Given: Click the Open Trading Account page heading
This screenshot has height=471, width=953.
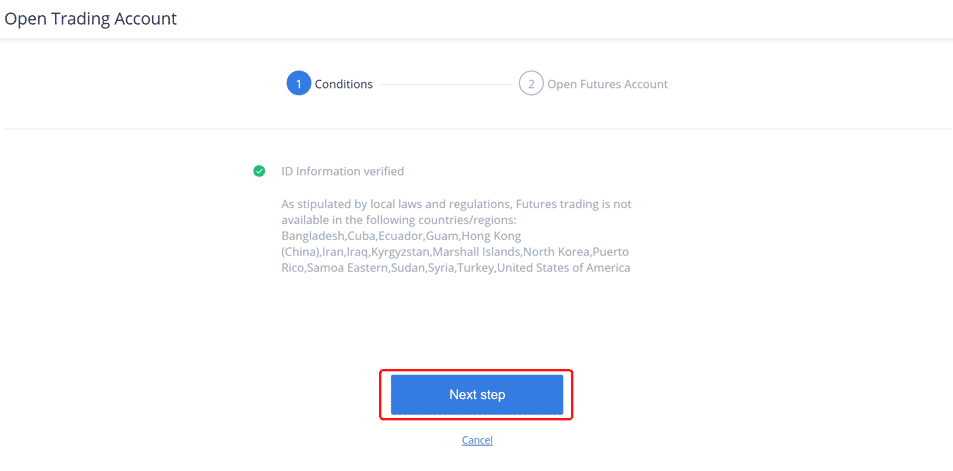Looking at the screenshot, I should click(91, 18).
